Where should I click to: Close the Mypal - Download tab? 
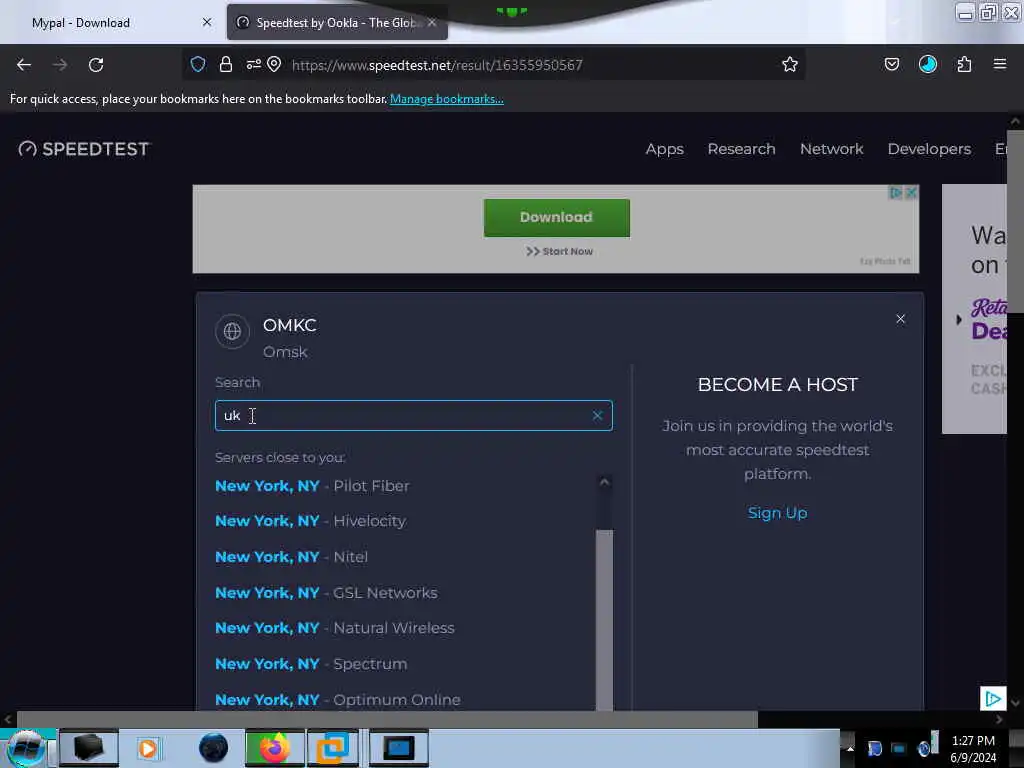click(x=207, y=22)
